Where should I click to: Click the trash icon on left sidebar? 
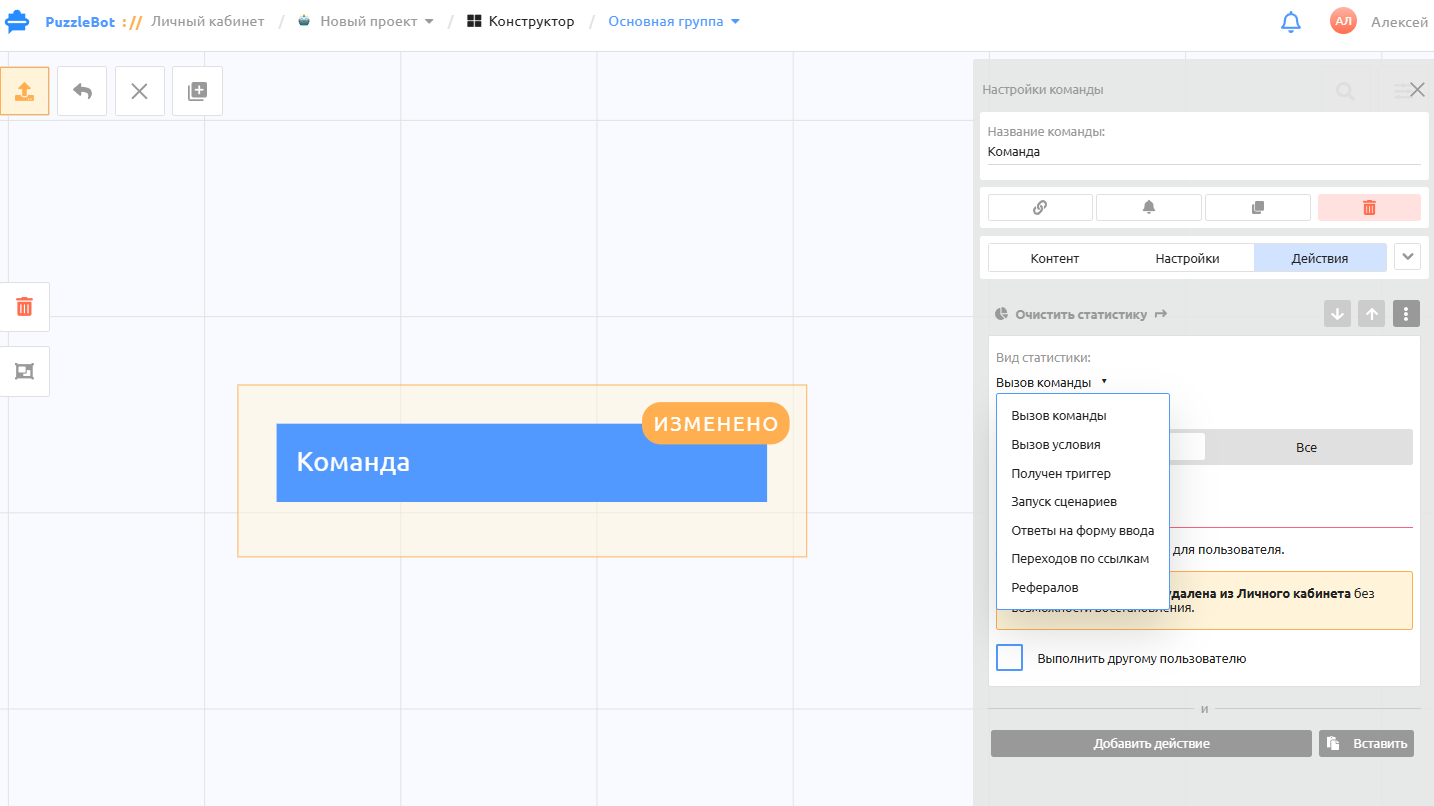point(24,307)
